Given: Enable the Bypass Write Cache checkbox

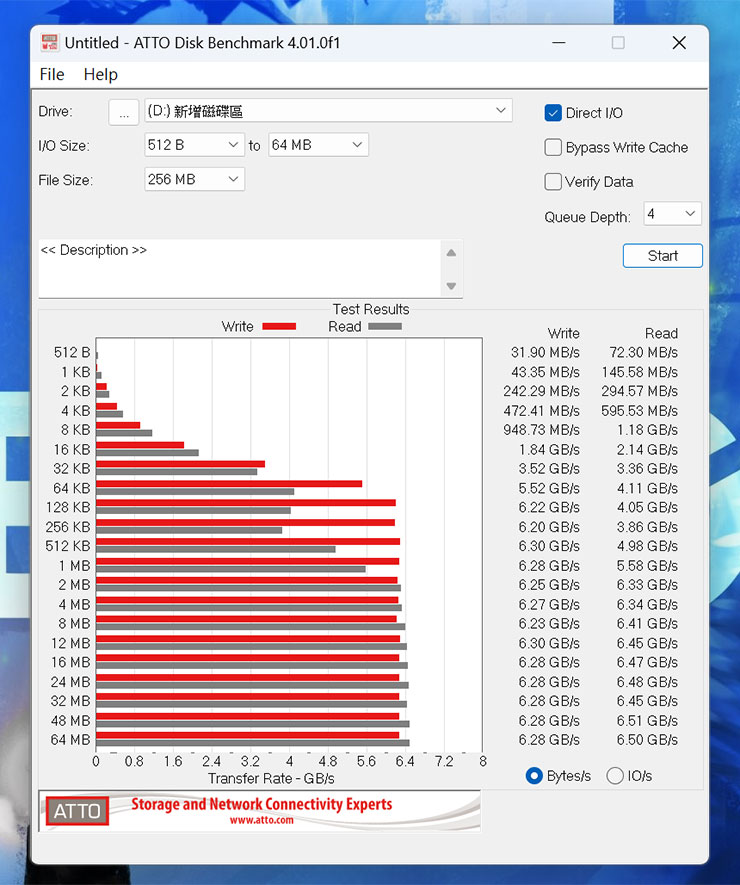Looking at the screenshot, I should [553, 147].
